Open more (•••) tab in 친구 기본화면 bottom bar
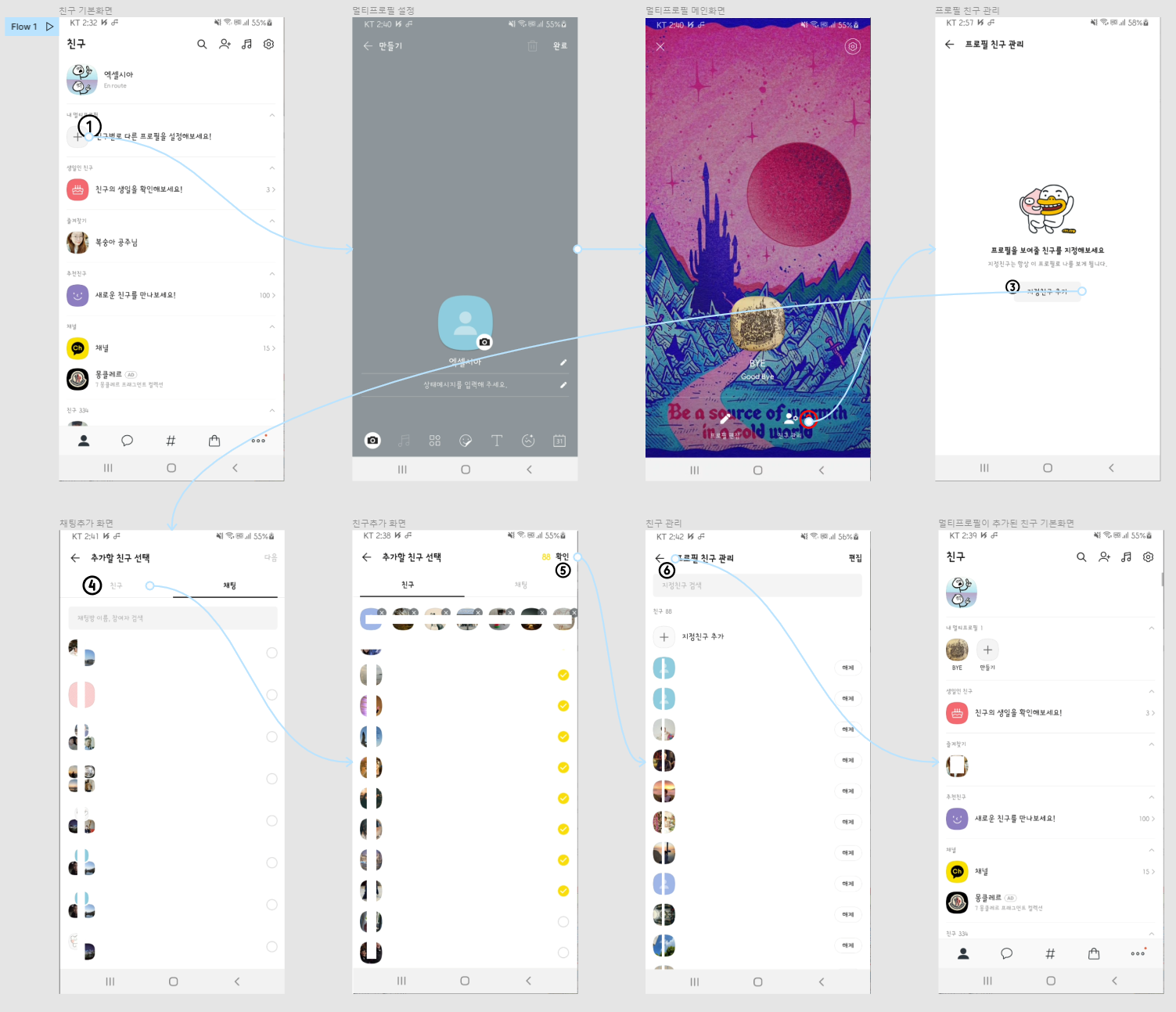The height and width of the screenshot is (1012, 1176). coord(258,441)
